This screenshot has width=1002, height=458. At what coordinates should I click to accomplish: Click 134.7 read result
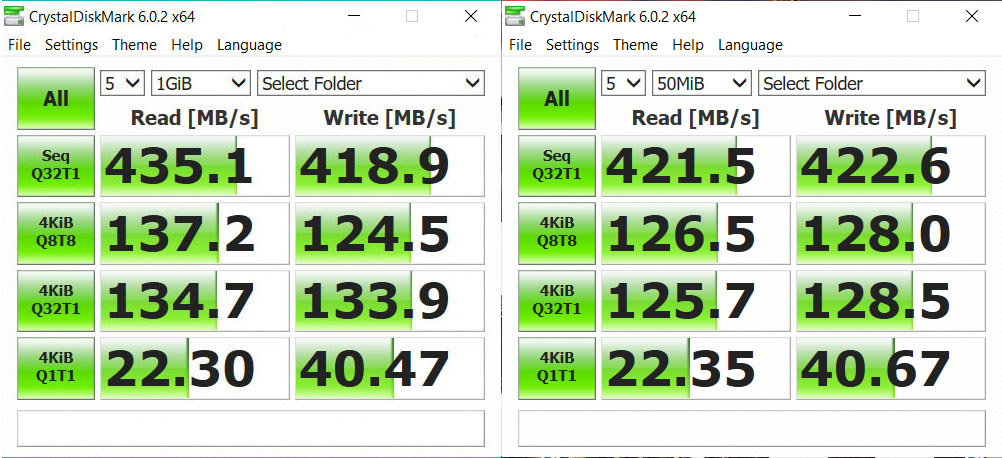195,300
